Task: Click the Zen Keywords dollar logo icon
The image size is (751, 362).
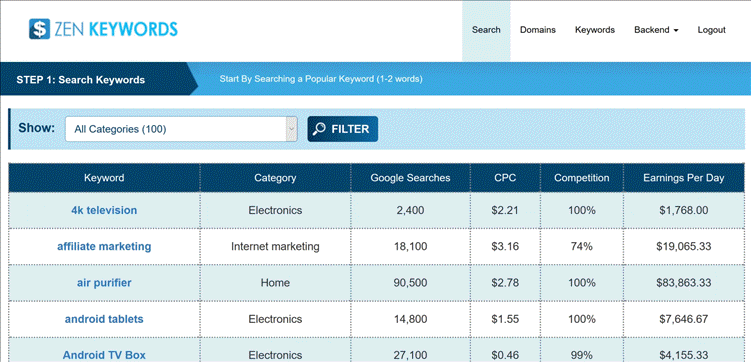Action: [x=39, y=29]
